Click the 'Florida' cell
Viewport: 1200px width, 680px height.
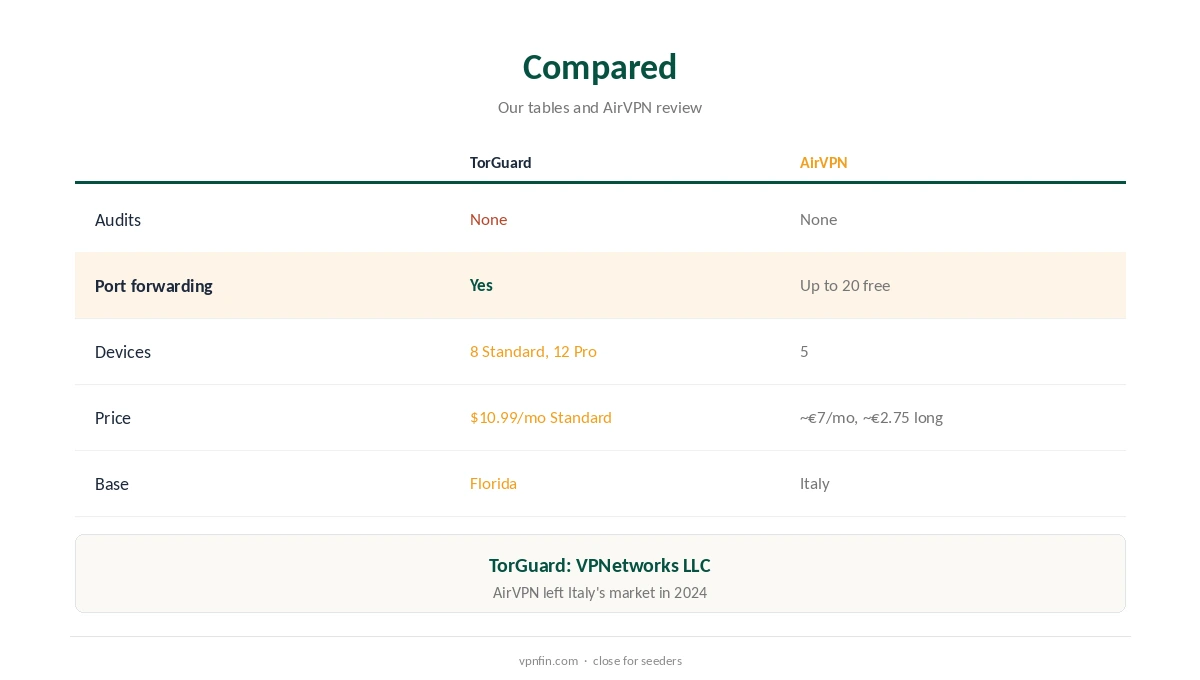(494, 483)
